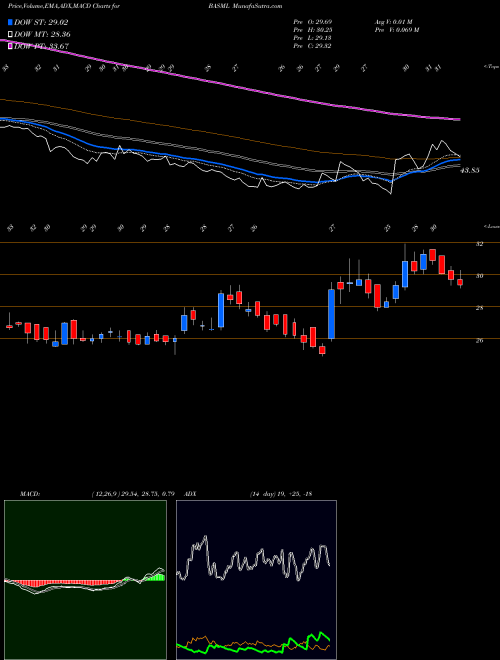Click the 'Pre O: 29.69' open value
Screen dimensions: 500x660
pos(312,22)
